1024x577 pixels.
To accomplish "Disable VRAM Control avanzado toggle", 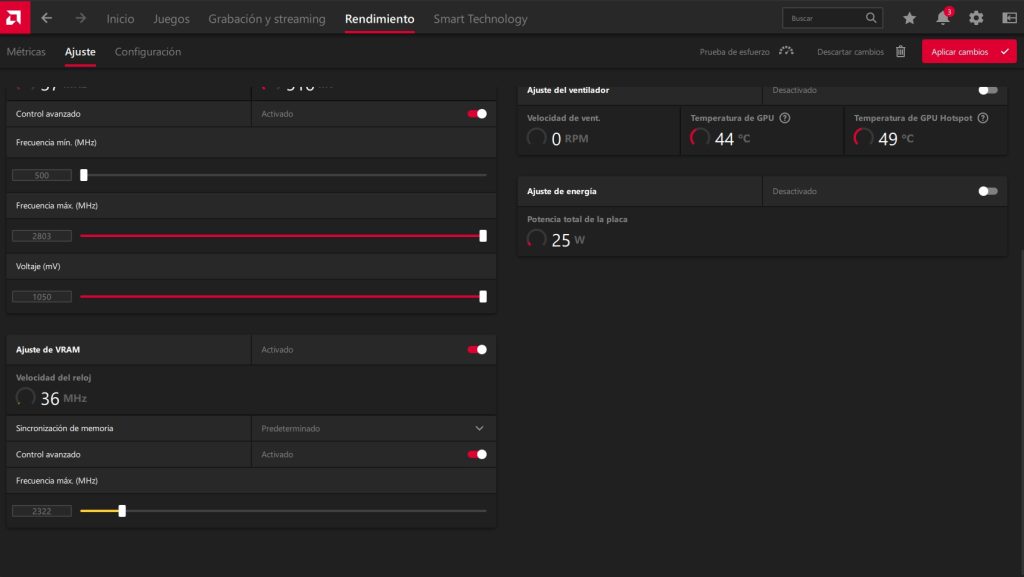I will pyautogui.click(x=477, y=454).
